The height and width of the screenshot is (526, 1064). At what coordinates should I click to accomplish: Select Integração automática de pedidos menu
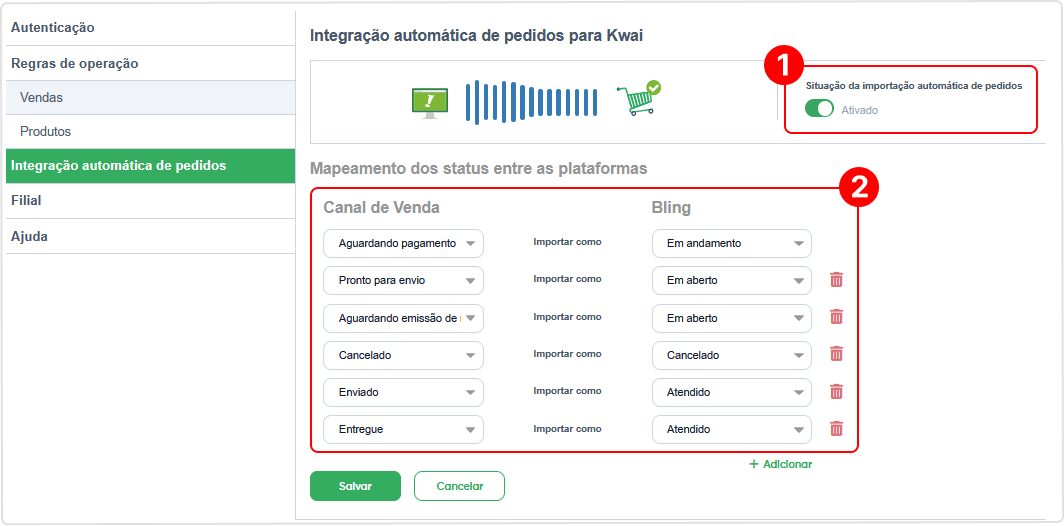(x=150, y=166)
